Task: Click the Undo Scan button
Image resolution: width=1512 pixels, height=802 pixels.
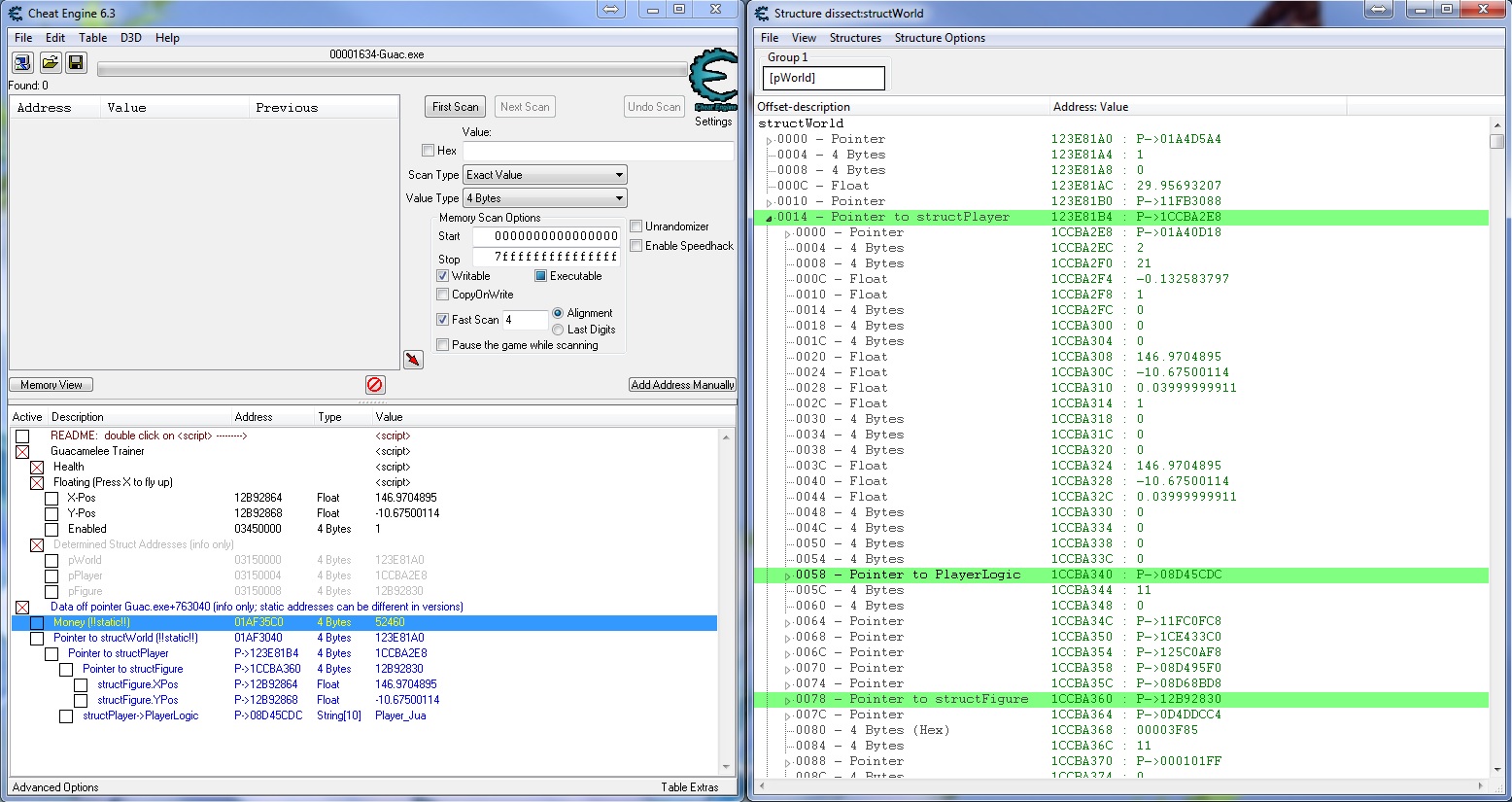Action: click(x=654, y=107)
